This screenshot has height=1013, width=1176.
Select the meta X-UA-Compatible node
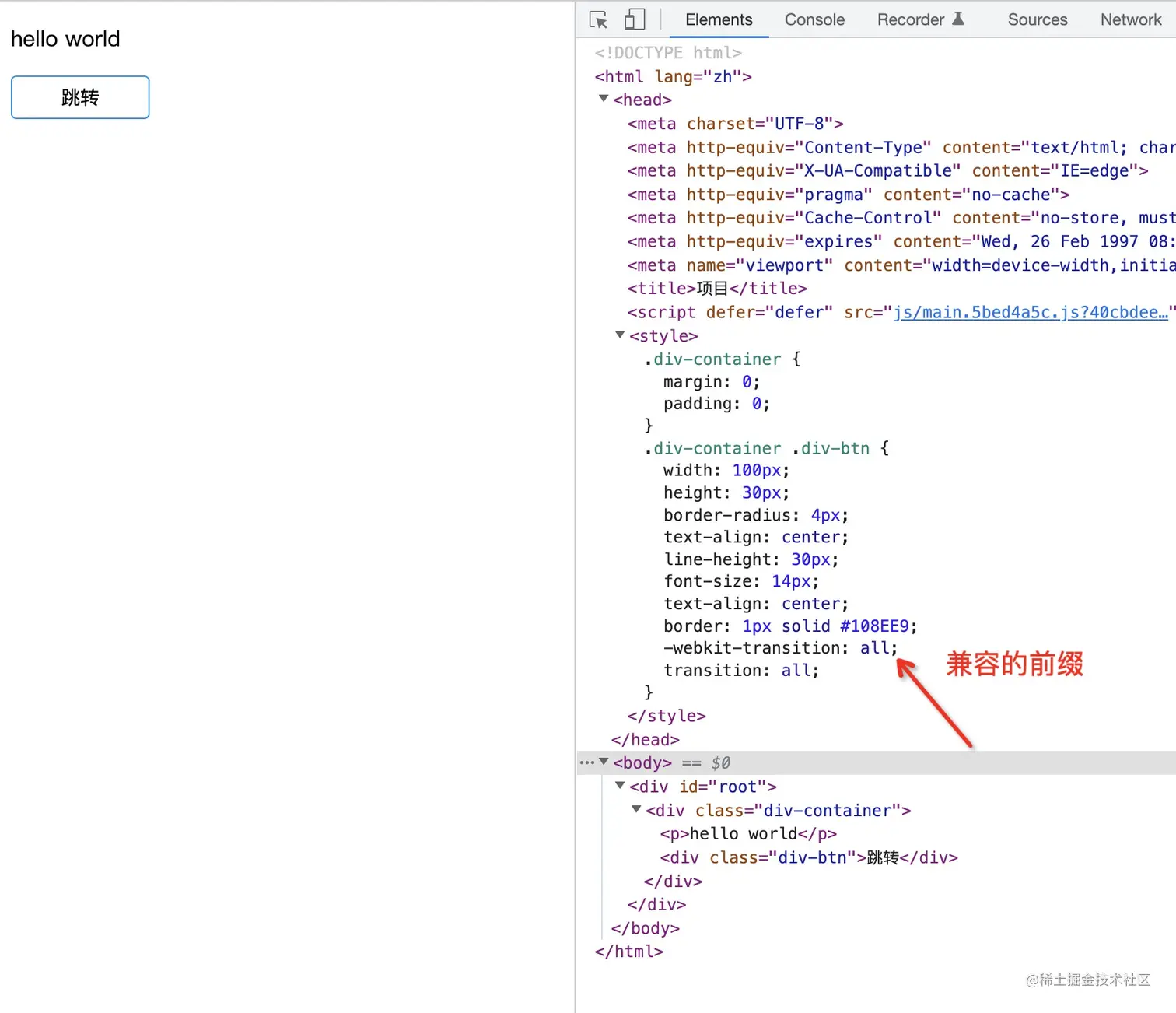tap(888, 170)
